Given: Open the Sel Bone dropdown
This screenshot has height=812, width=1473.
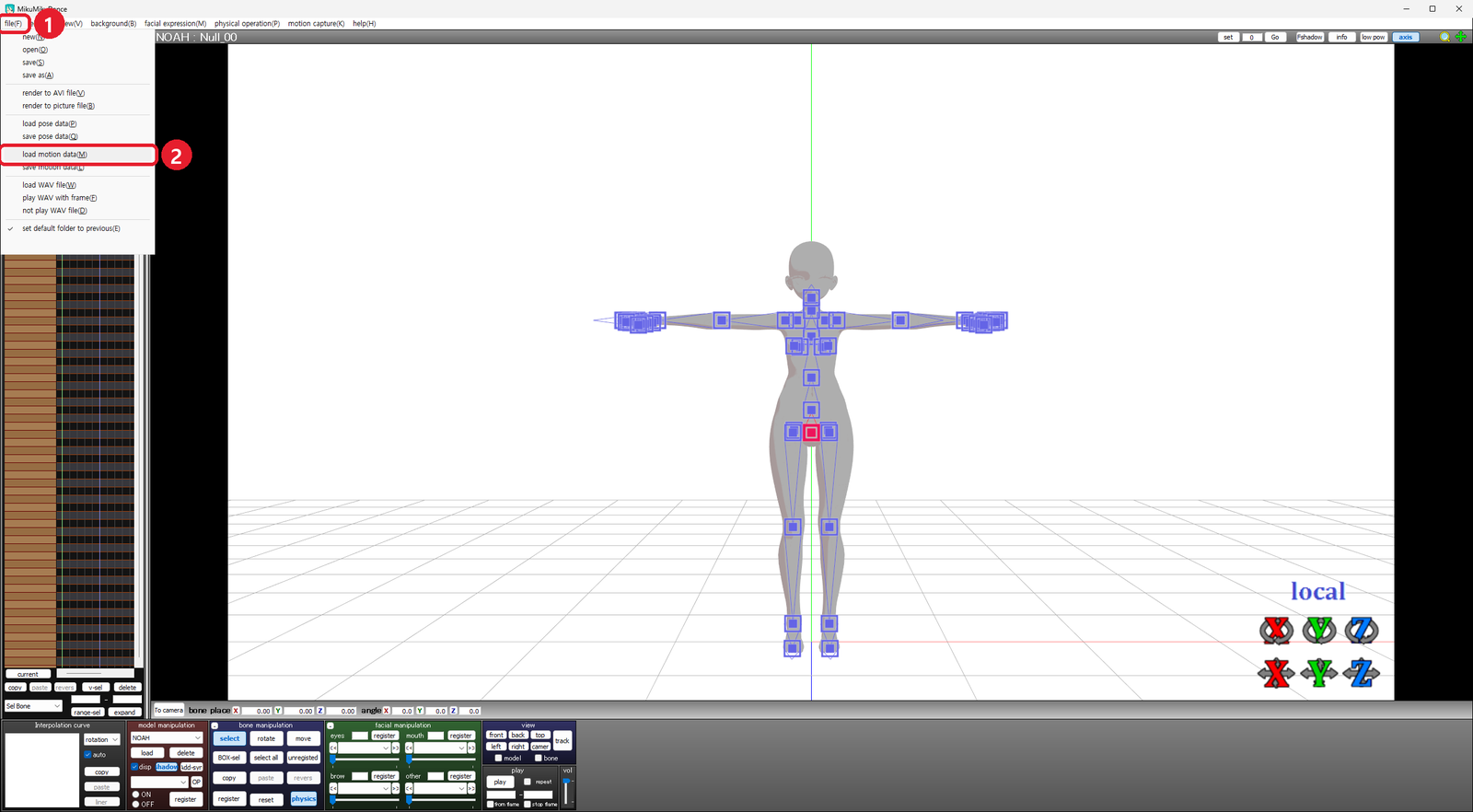Looking at the screenshot, I should [x=33, y=706].
